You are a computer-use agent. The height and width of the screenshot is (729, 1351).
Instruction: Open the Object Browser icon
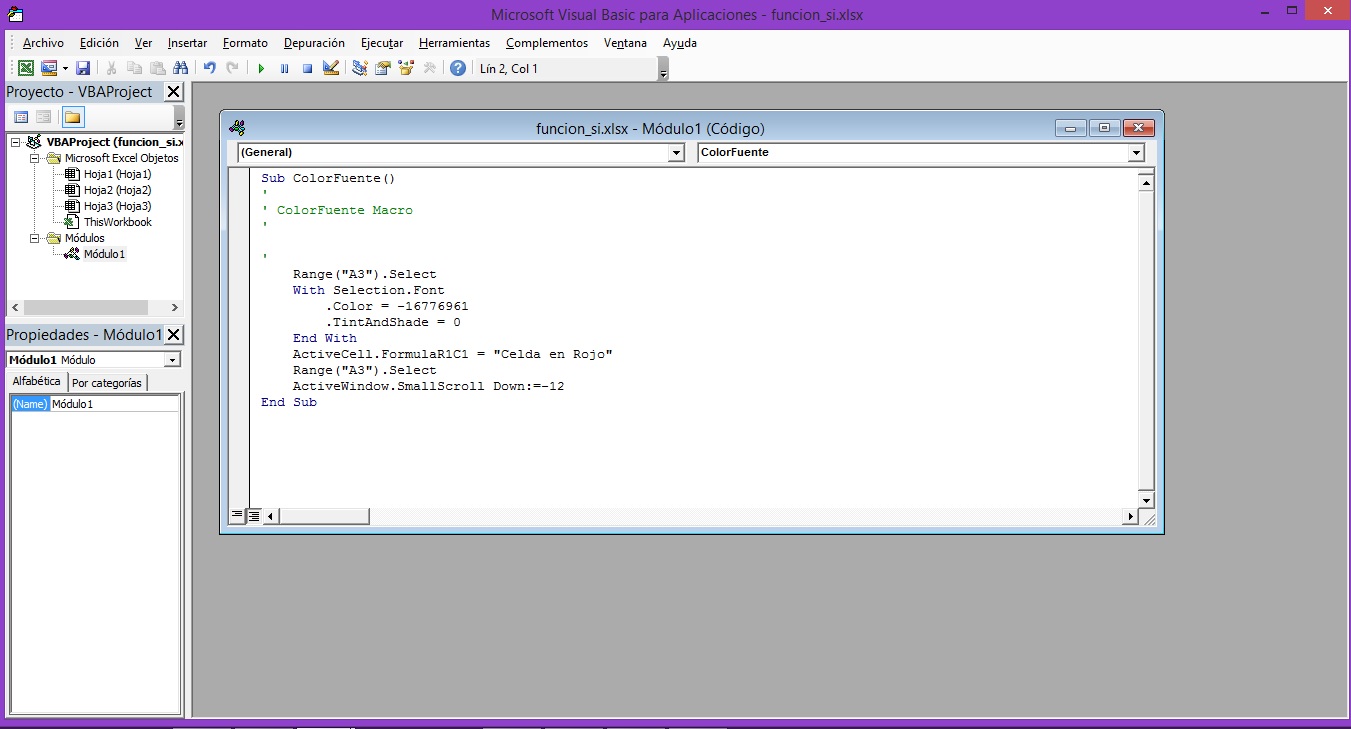(x=406, y=69)
